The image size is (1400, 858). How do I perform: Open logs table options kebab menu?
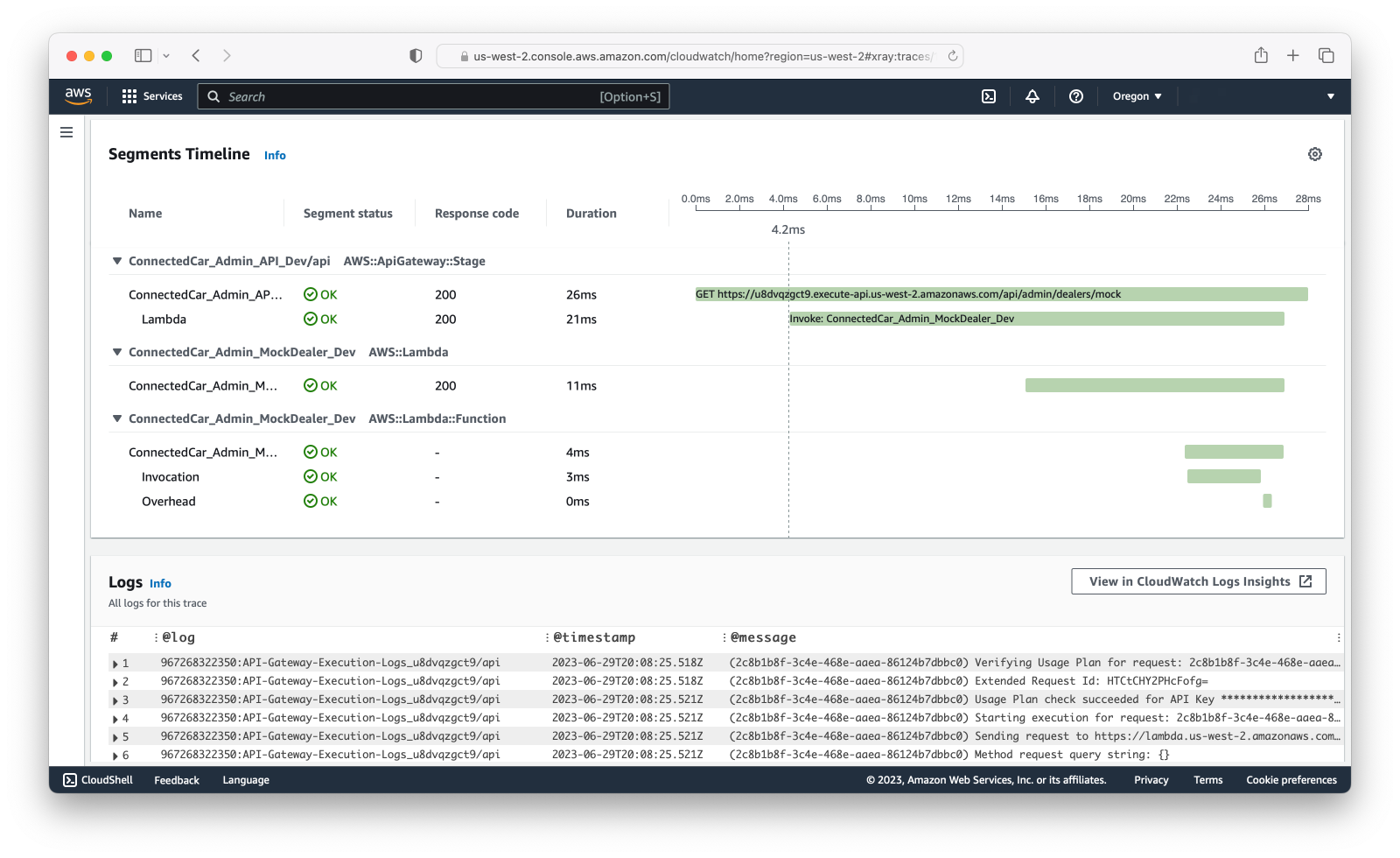[x=1339, y=637]
